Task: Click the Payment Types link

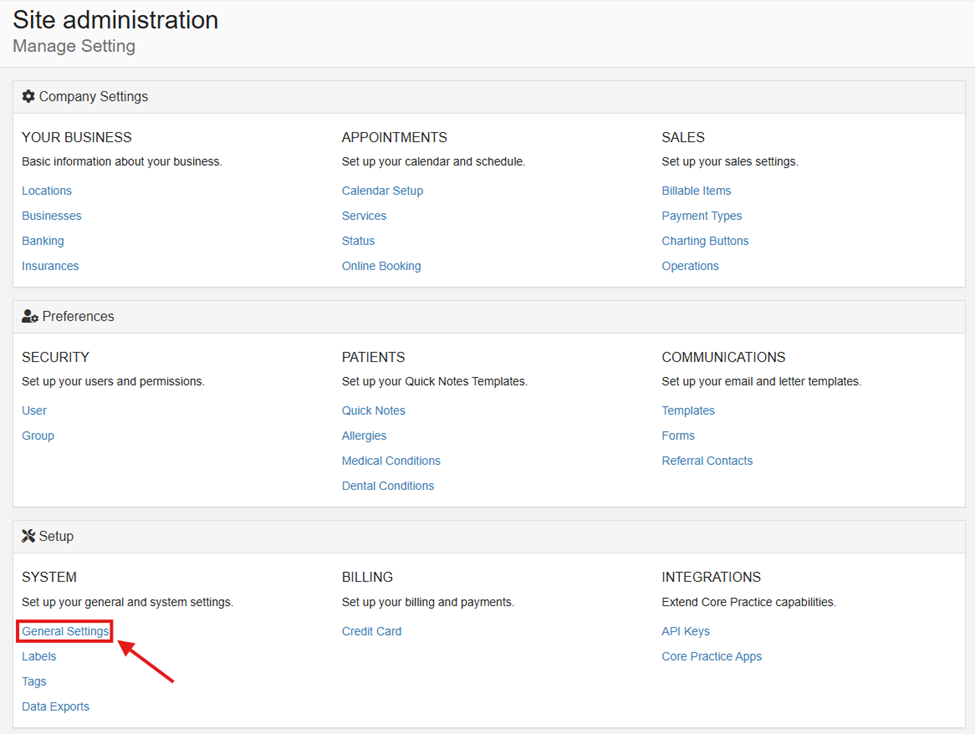Action: (x=701, y=216)
